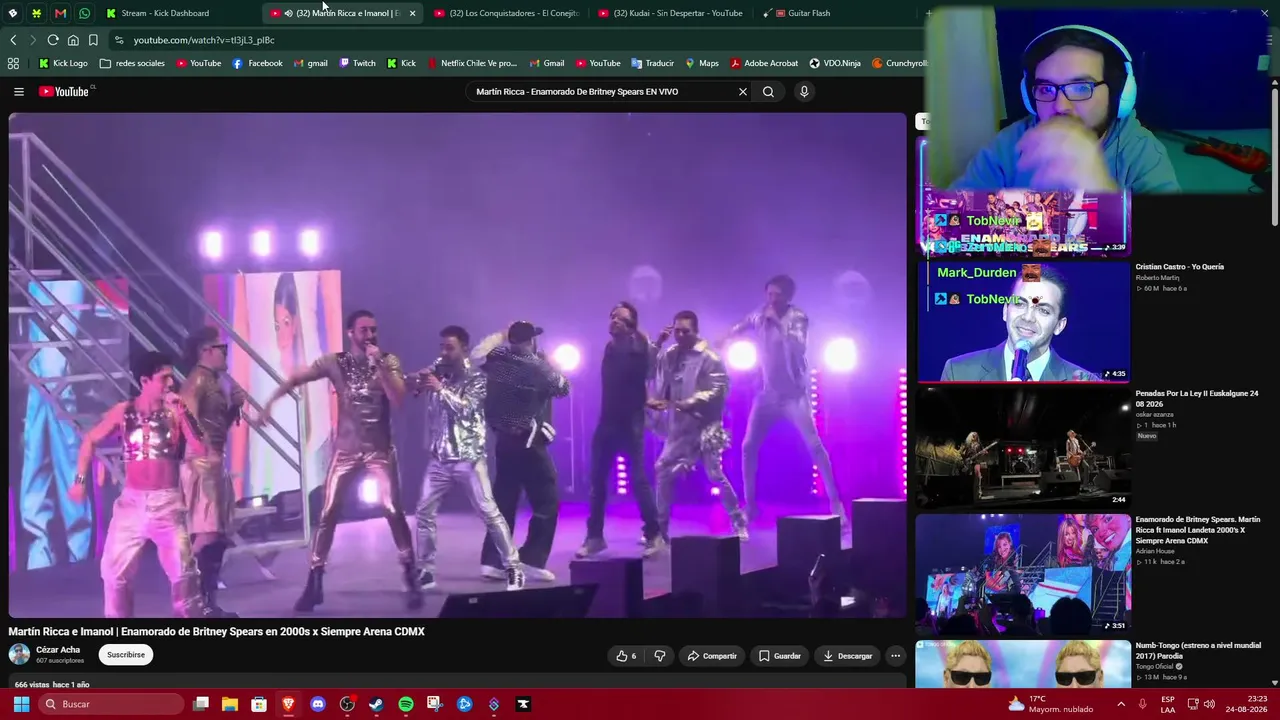Open the redes sociales bookmark folder

point(132,63)
